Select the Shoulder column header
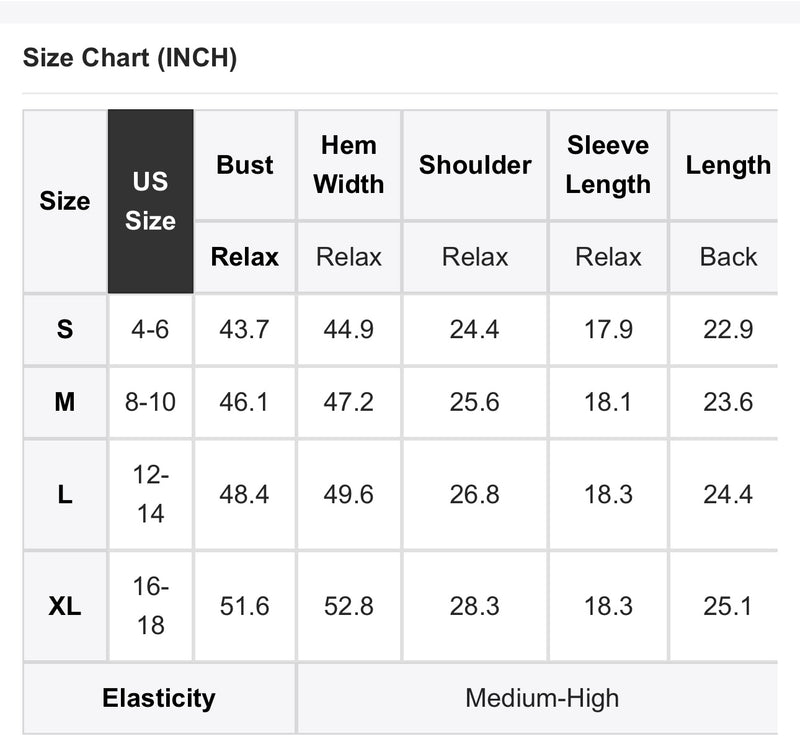Viewport: 800px width, 749px height. [475, 165]
